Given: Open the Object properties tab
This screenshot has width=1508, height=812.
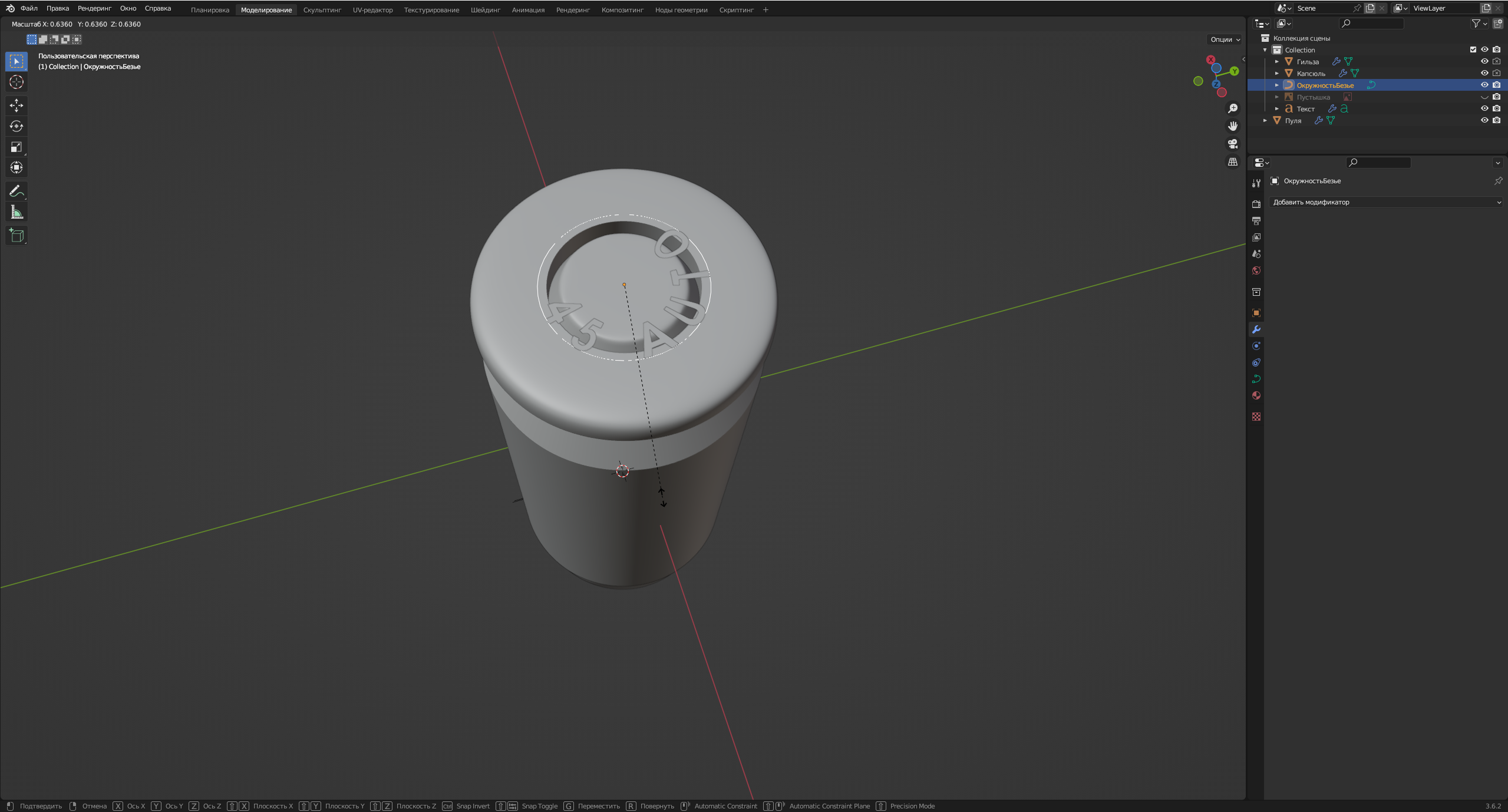Looking at the screenshot, I should pos(1256,313).
